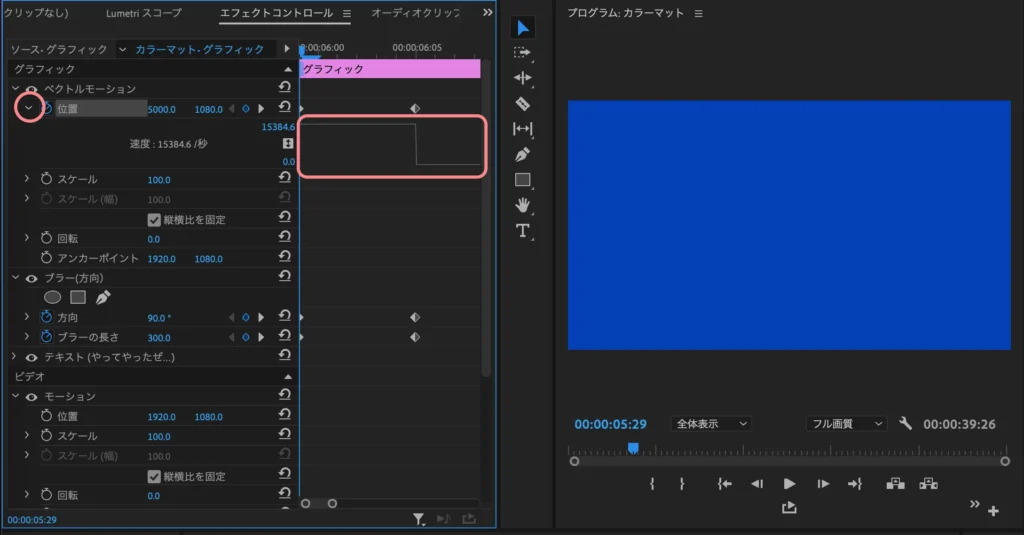Collapse the ベクトルモーション section

[x=15, y=88]
